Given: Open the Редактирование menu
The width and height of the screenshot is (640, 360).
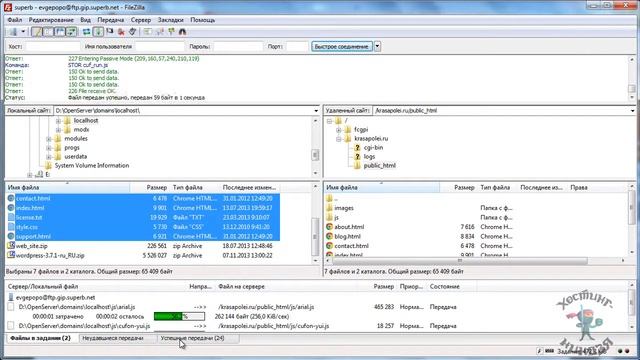Looking at the screenshot, I should [x=51, y=20].
